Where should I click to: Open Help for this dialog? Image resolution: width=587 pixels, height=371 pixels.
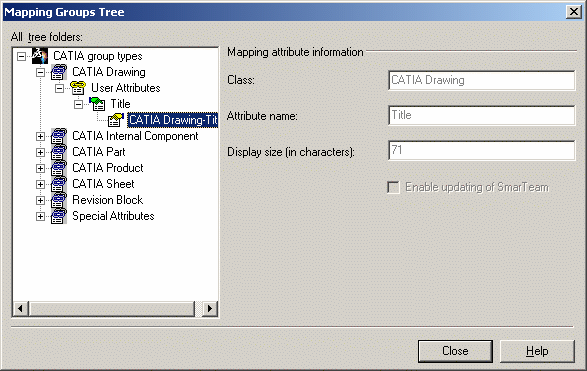point(537,351)
